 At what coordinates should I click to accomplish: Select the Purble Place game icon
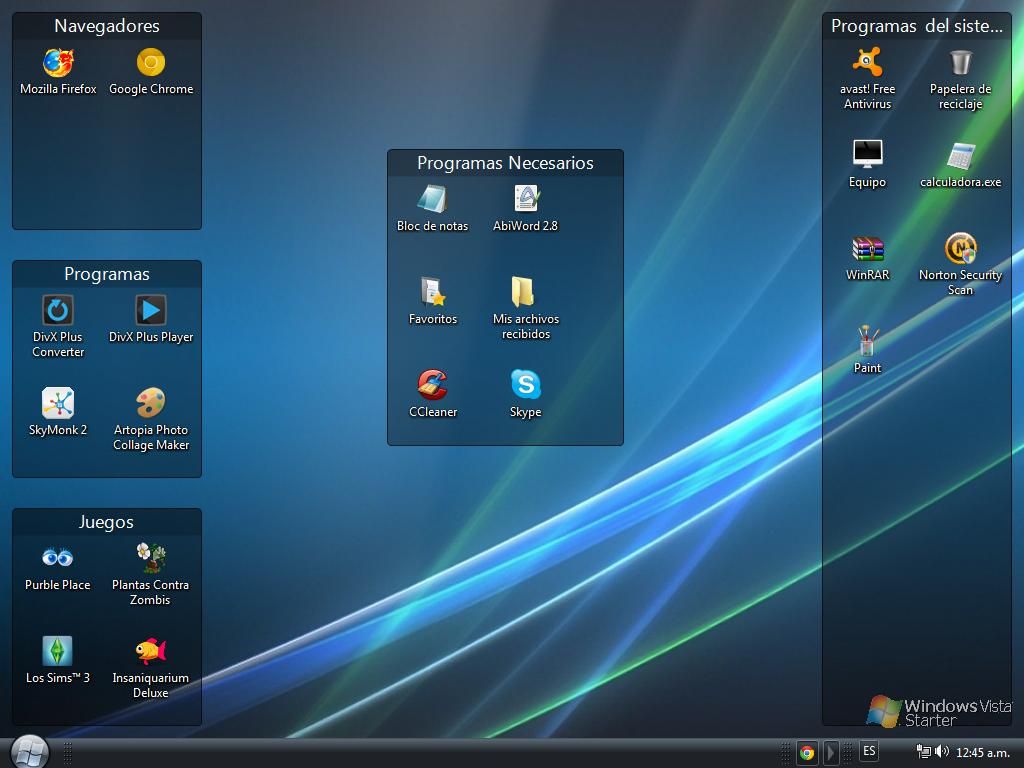(x=58, y=558)
